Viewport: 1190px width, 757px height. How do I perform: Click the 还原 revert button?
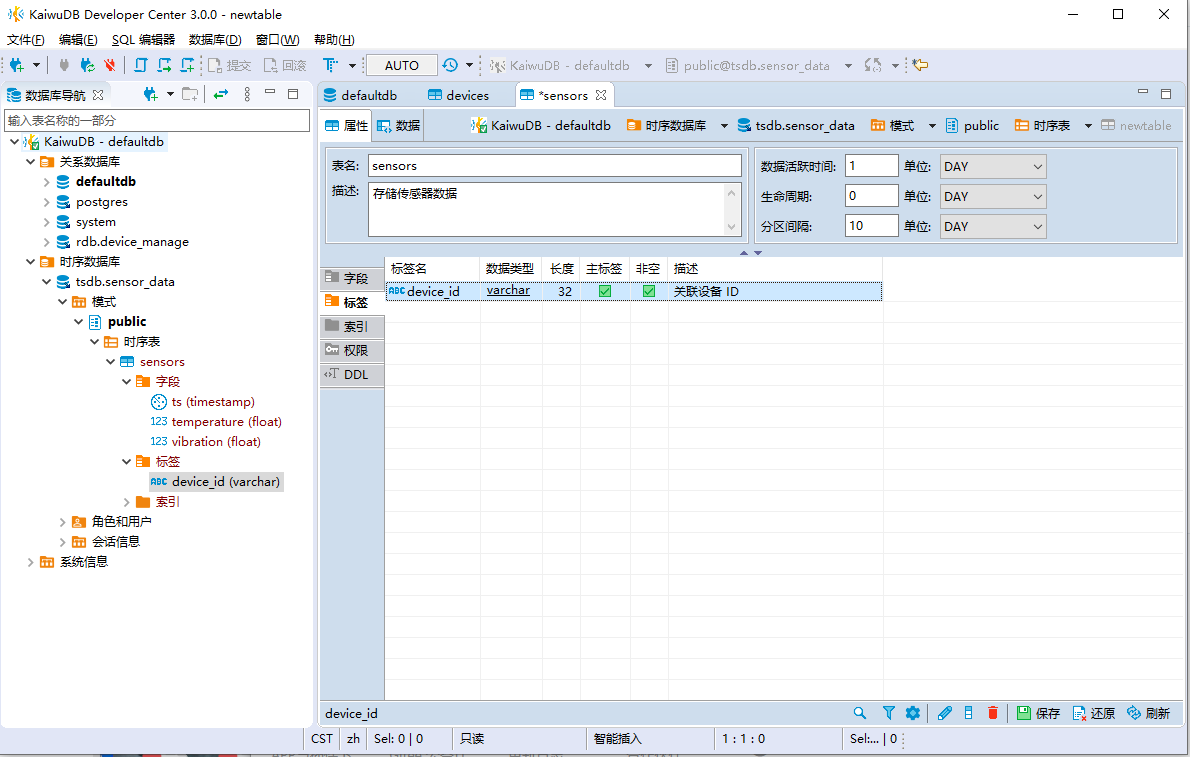(1094, 713)
